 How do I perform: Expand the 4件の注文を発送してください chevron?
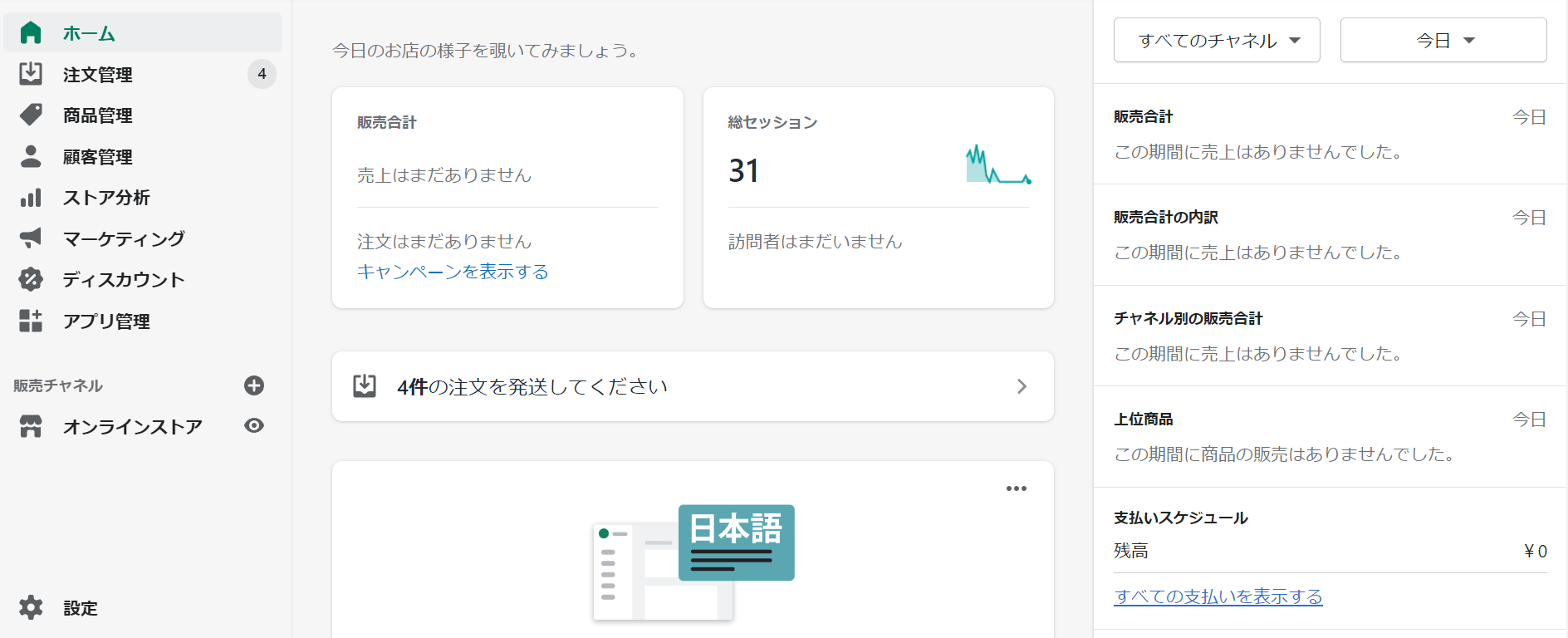click(1022, 386)
